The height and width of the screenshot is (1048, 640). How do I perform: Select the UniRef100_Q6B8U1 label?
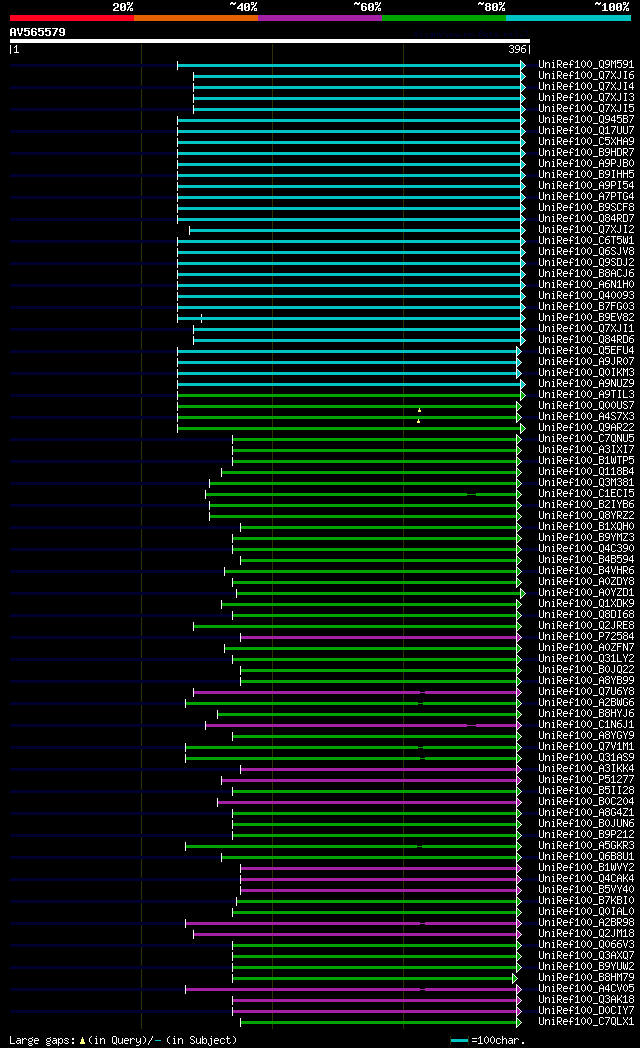(586, 857)
